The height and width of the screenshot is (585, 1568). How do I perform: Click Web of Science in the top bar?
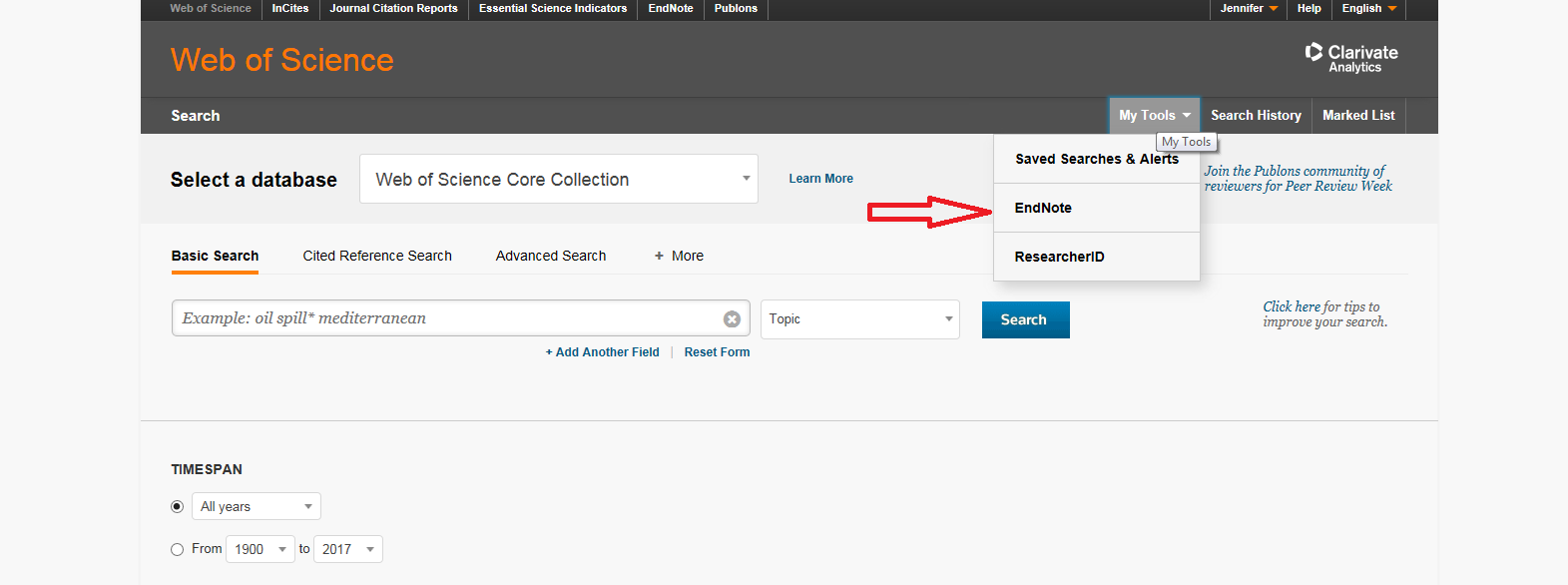[x=211, y=8]
